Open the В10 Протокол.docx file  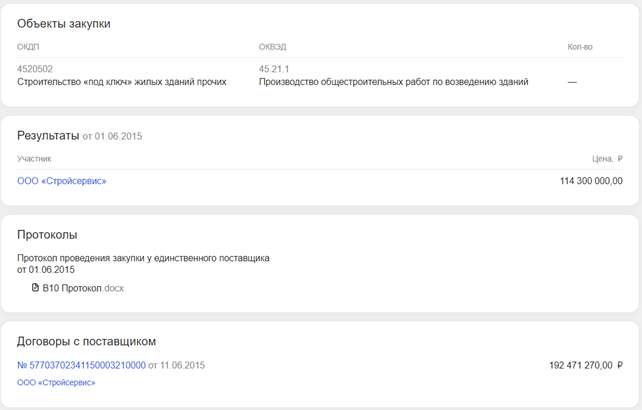coord(83,288)
